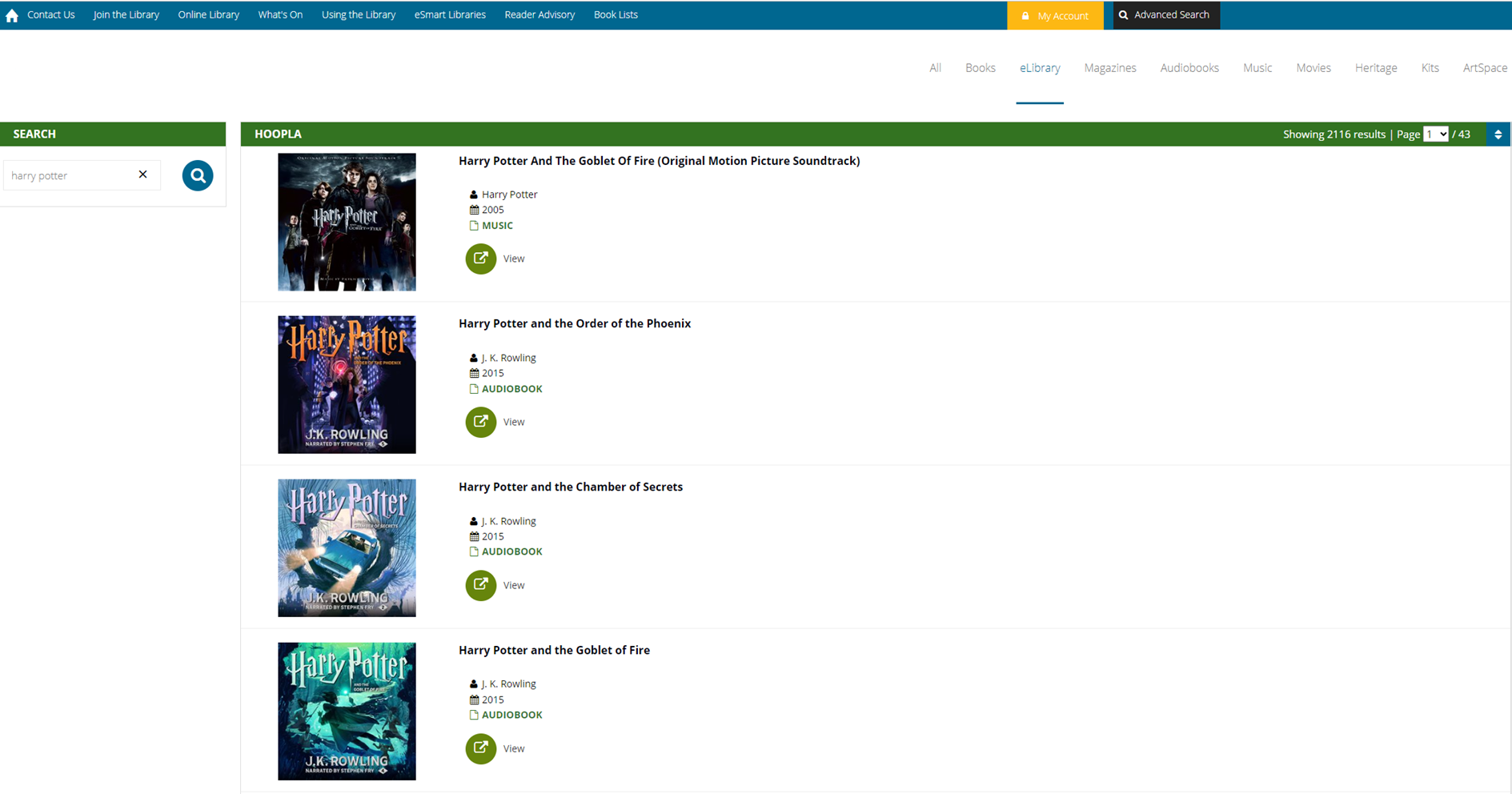1512x794 pixels.
Task: Open View icon for Goblet of Fire audiobook
Action: click(x=480, y=748)
